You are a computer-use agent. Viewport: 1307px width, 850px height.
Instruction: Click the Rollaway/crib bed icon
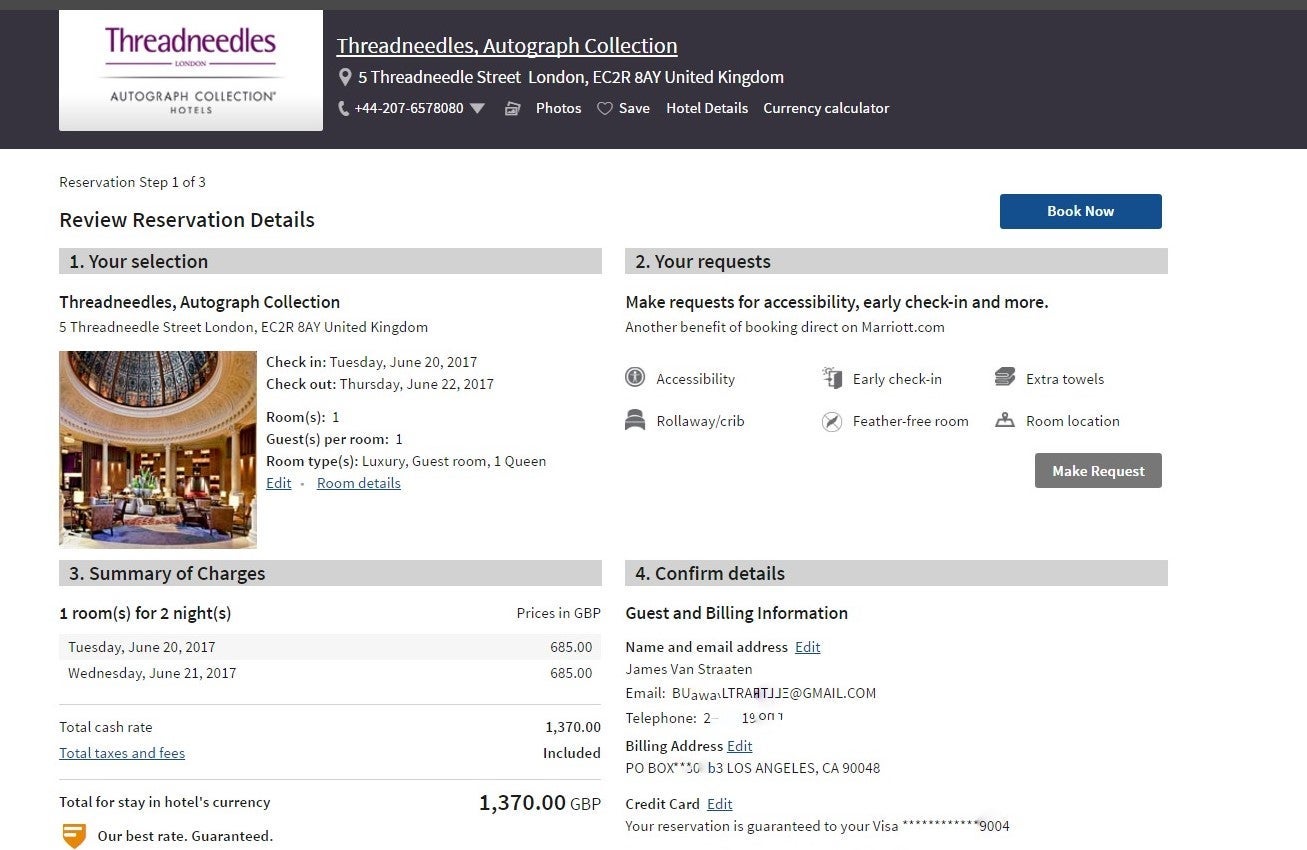coord(634,420)
